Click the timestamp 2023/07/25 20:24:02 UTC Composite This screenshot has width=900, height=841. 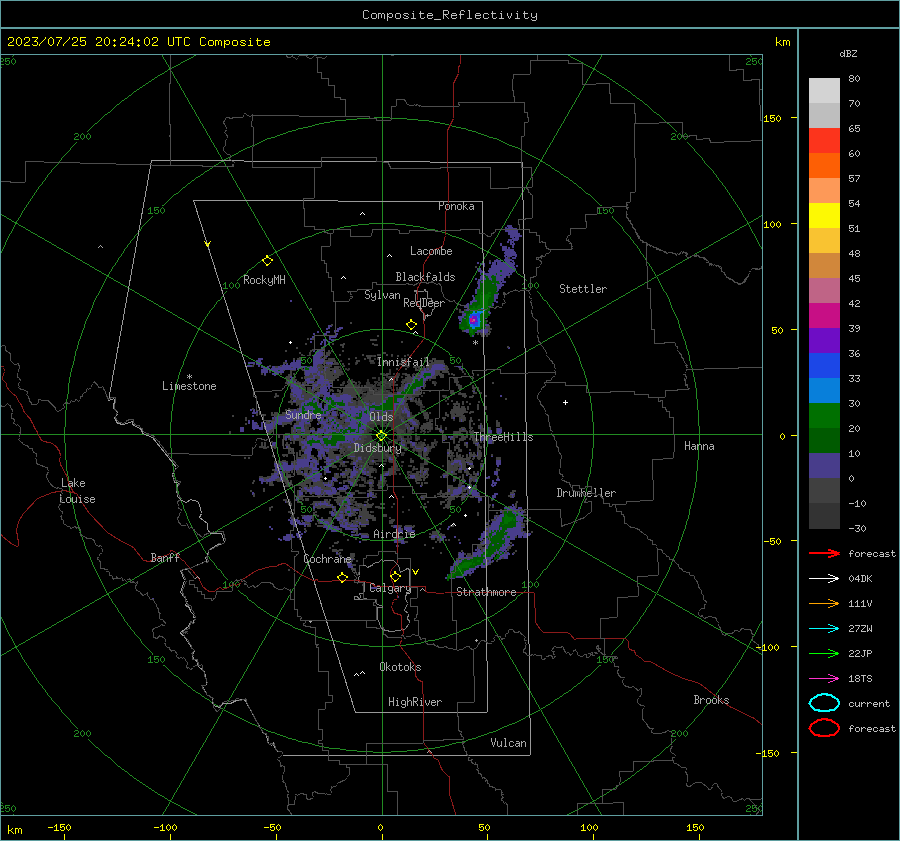138,42
